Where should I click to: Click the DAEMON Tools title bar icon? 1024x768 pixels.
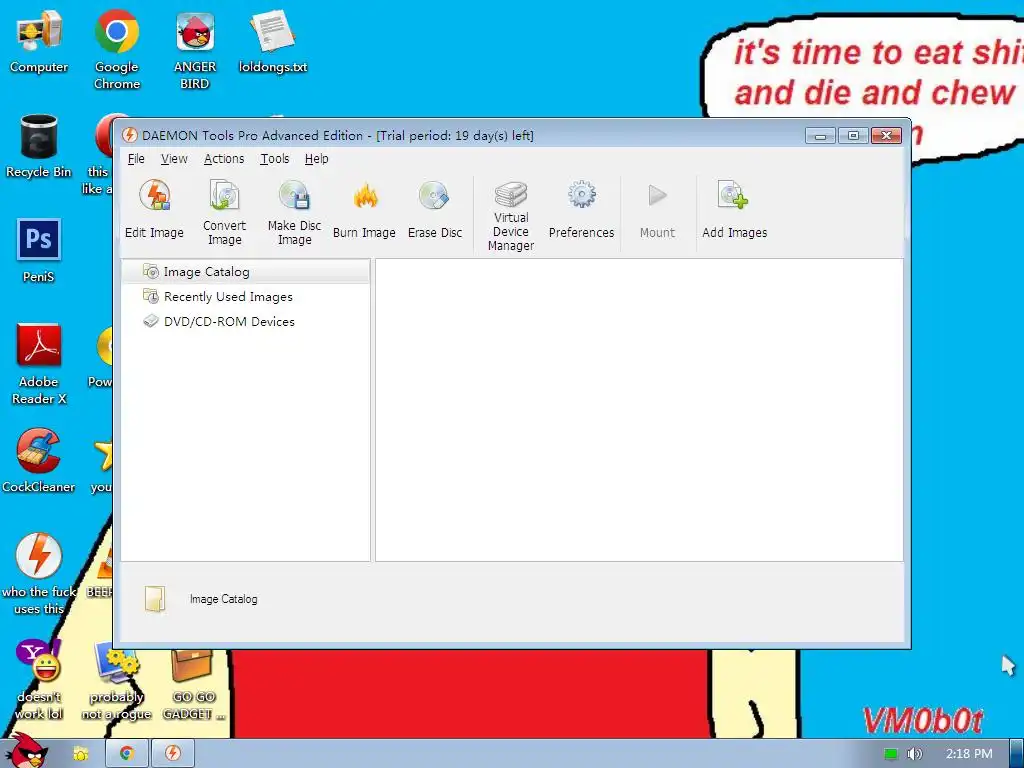(x=130, y=135)
